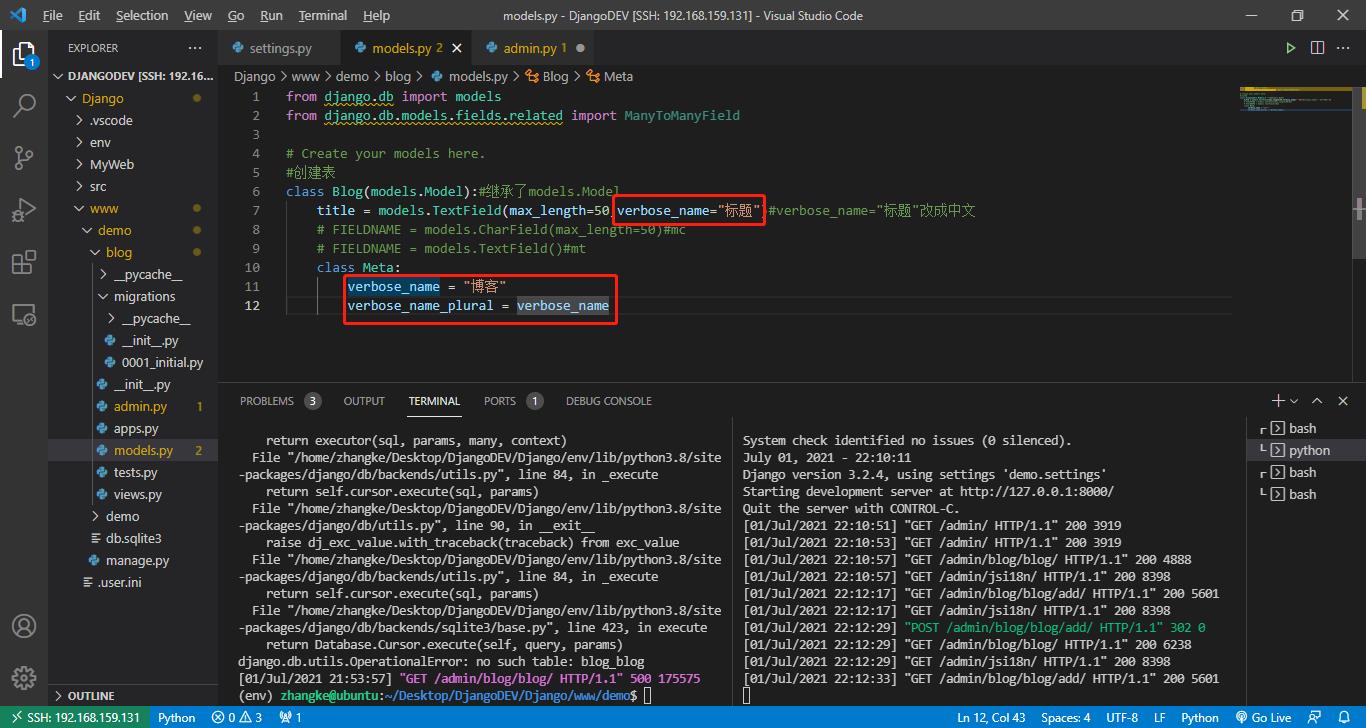Click SSH remote indicator in status bar
Viewport: 1366px width, 728px height.
pyautogui.click(x=74, y=717)
